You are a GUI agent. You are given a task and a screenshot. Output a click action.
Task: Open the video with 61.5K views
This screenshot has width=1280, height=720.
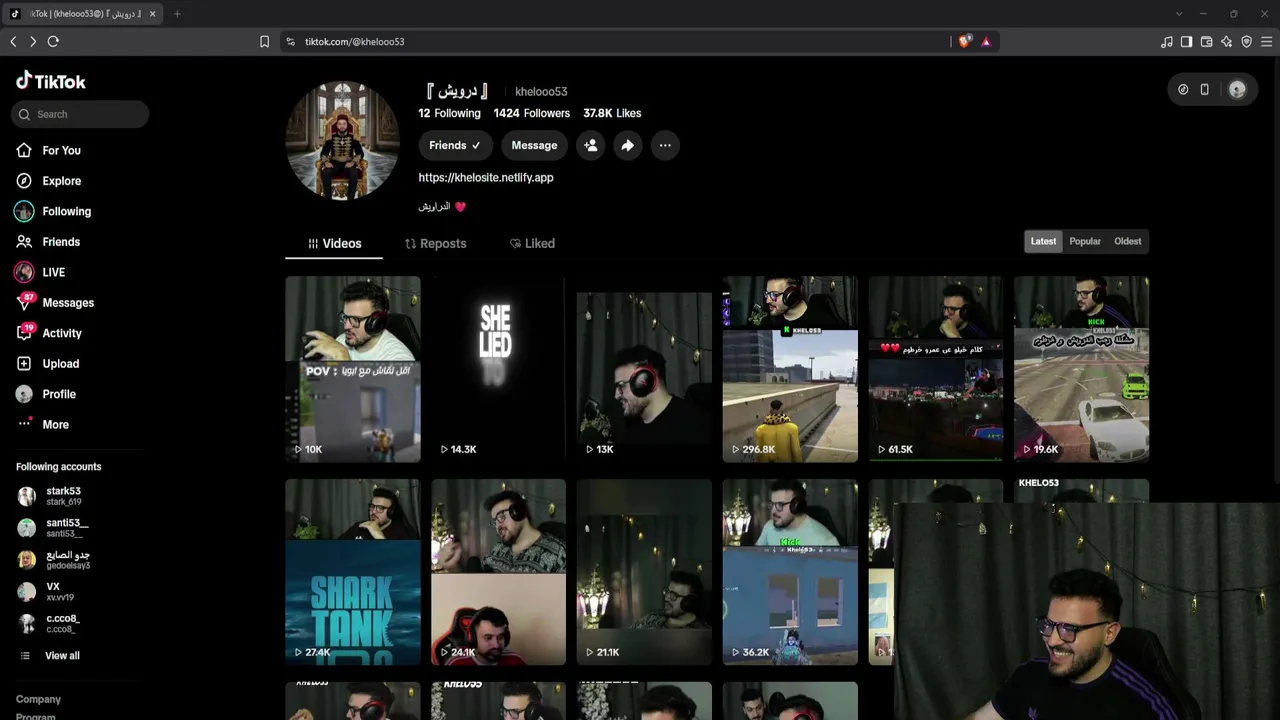tap(936, 369)
